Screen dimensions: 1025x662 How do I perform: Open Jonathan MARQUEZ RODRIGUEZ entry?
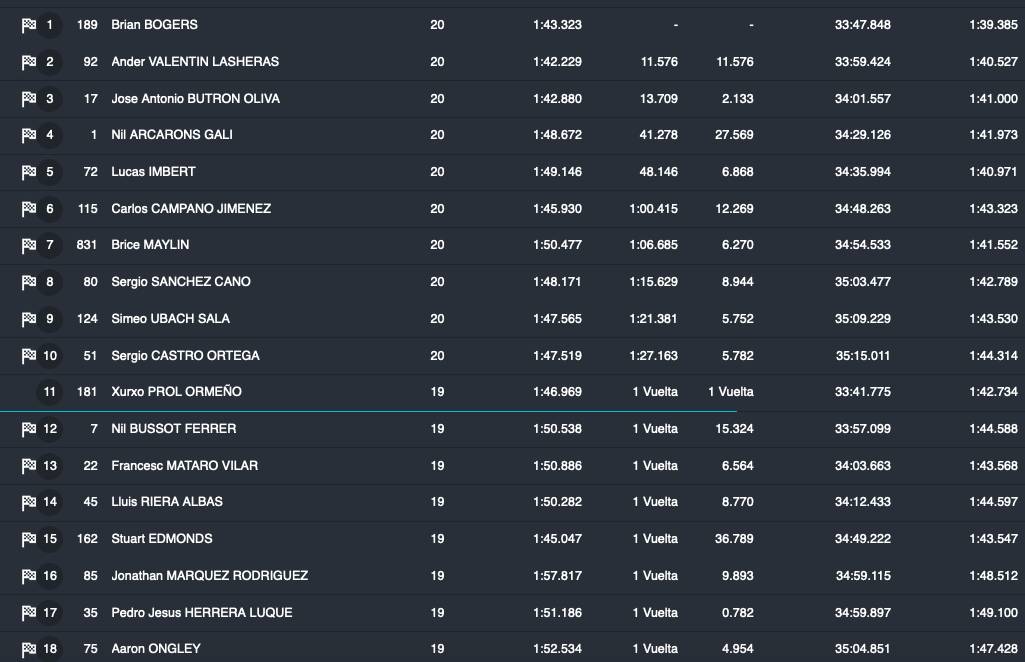click(x=209, y=576)
